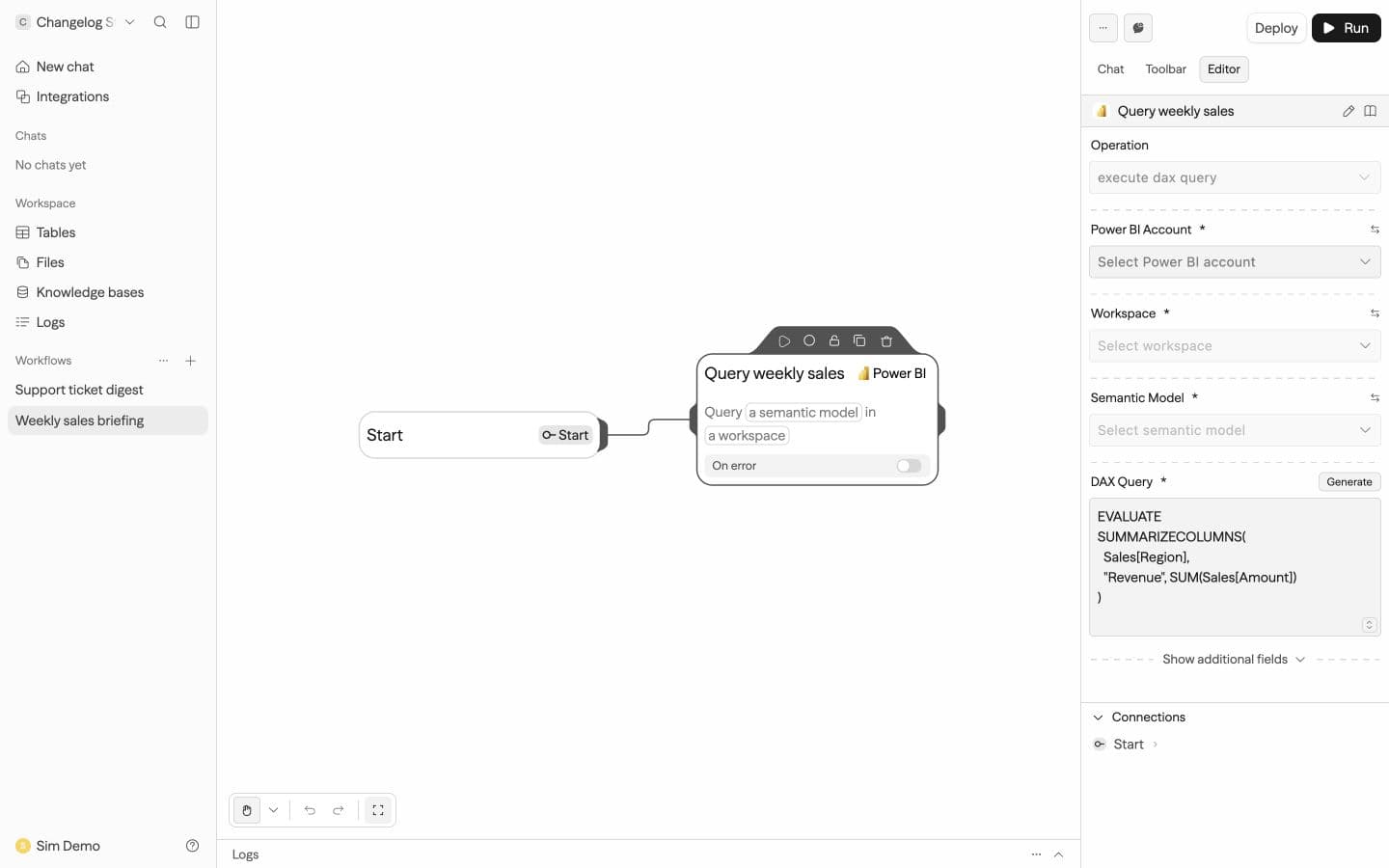The image size is (1389, 868).
Task: Click the Deploy button
Action: 1276,28
